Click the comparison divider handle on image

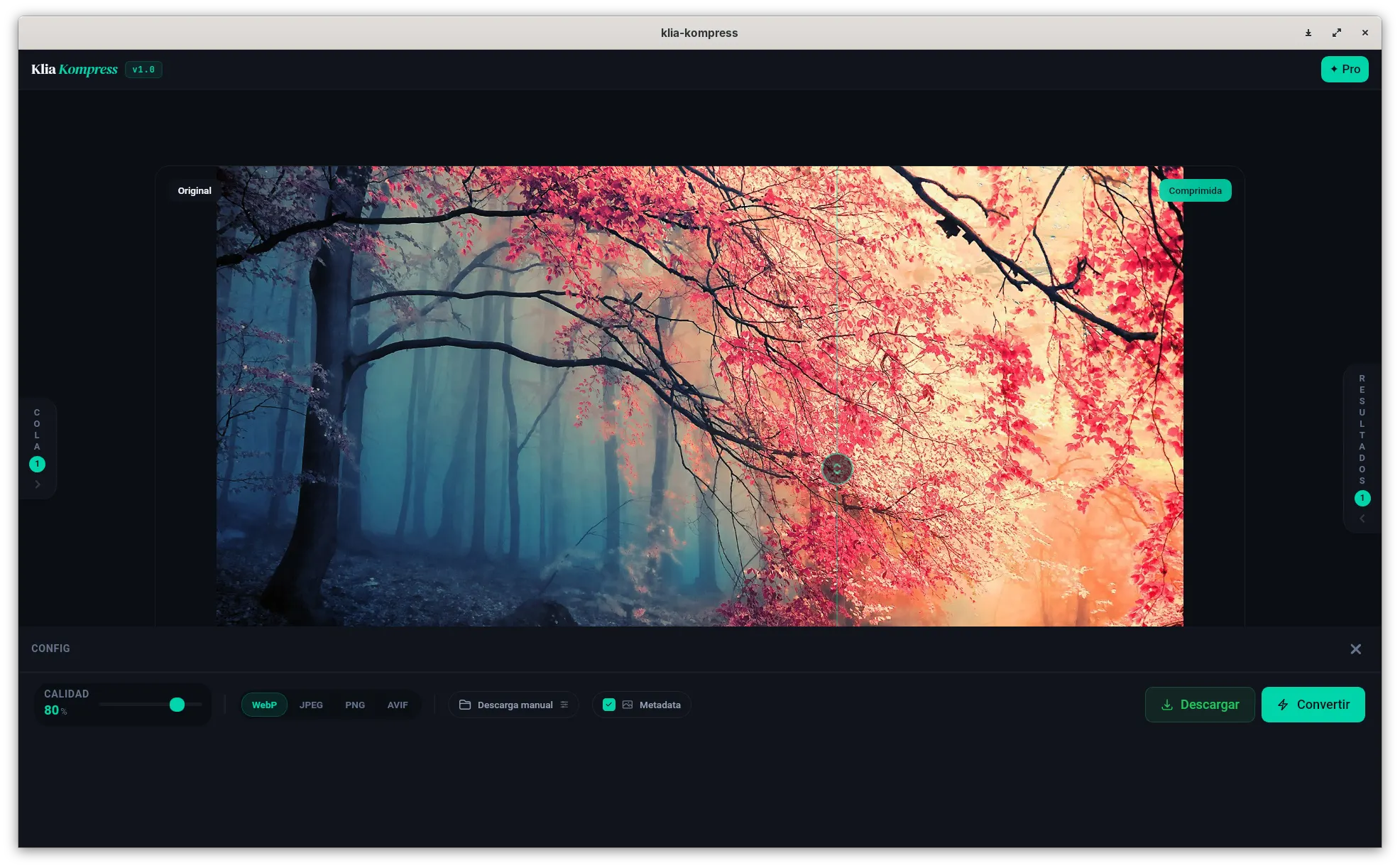(837, 469)
